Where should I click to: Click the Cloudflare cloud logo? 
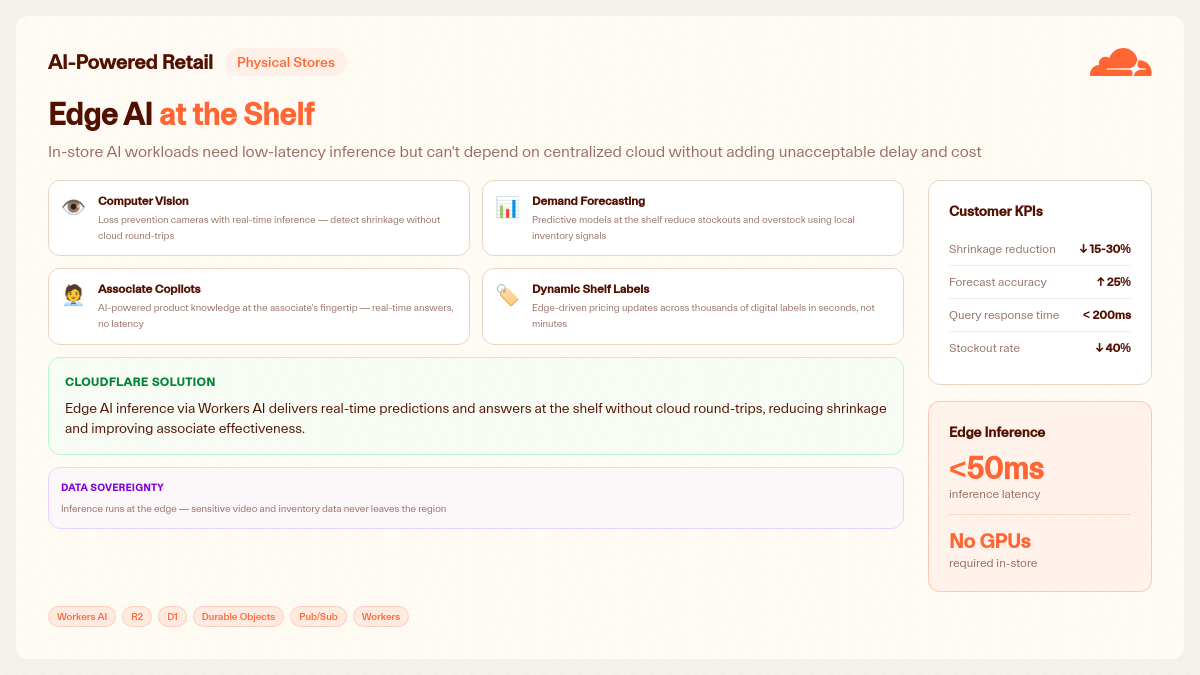click(x=1120, y=62)
